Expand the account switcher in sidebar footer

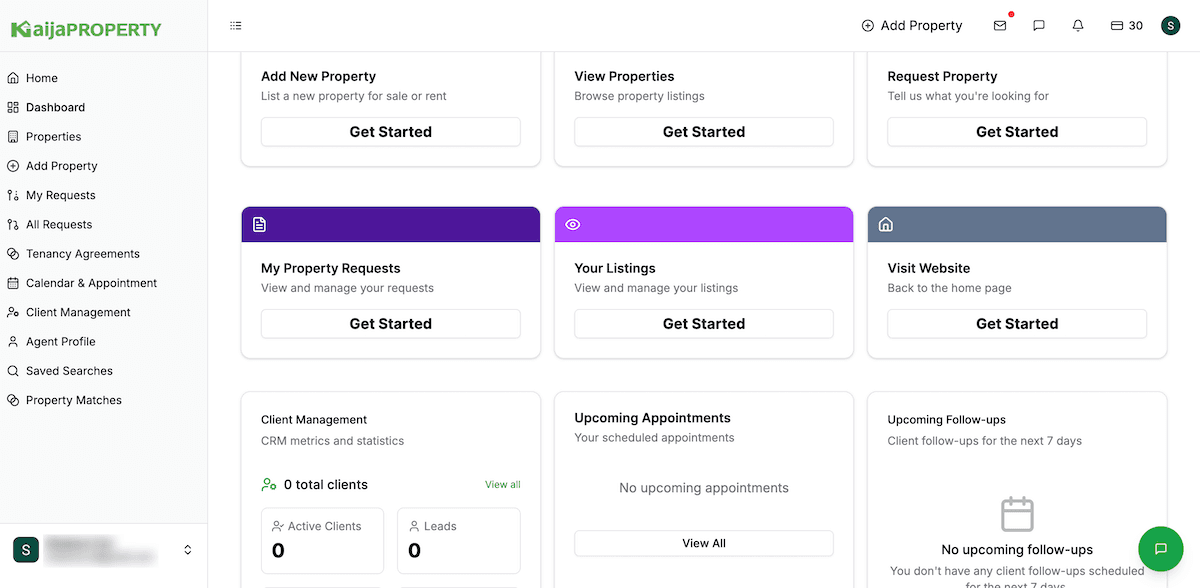click(187, 550)
